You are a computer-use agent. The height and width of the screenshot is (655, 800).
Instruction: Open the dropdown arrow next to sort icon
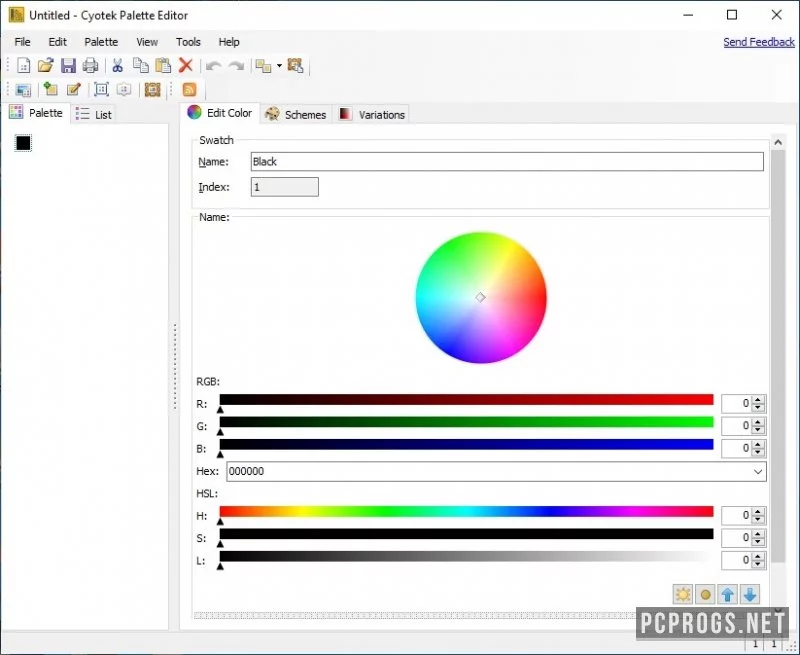279,66
